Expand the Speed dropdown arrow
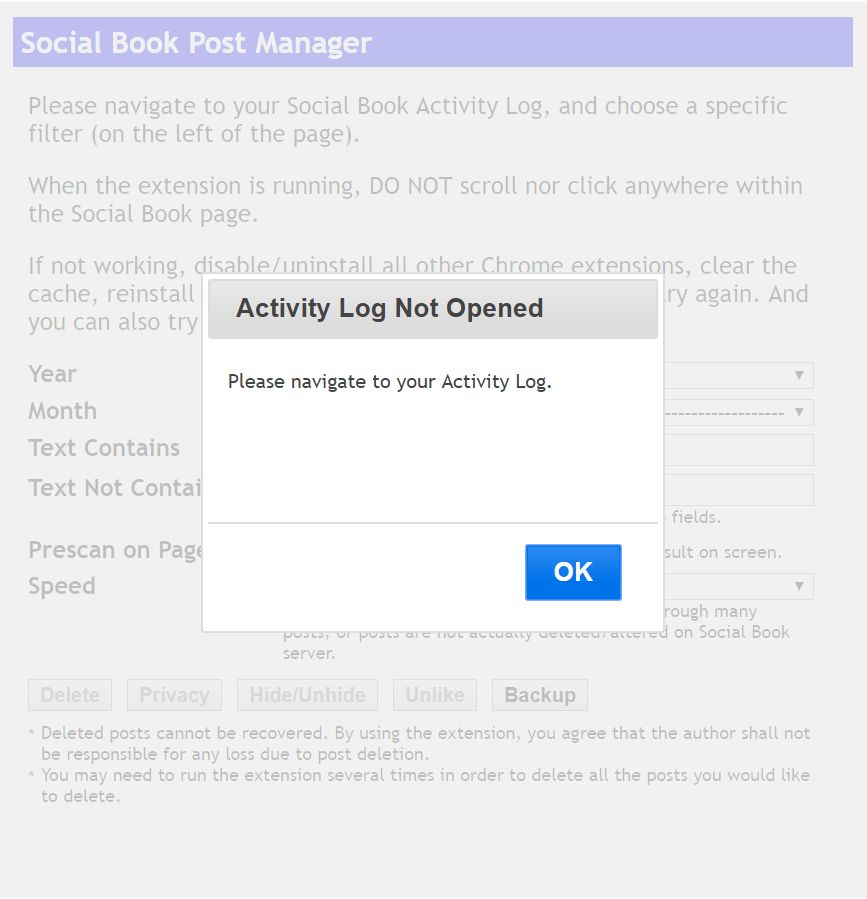The width and height of the screenshot is (867, 899). (799, 586)
